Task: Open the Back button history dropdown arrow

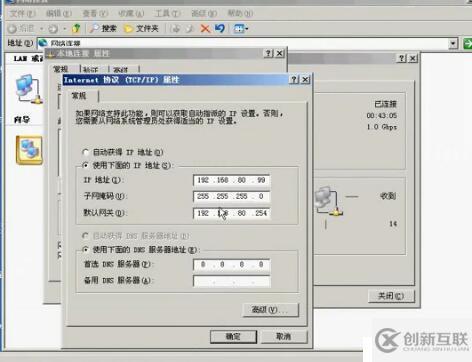Action: 42,29
